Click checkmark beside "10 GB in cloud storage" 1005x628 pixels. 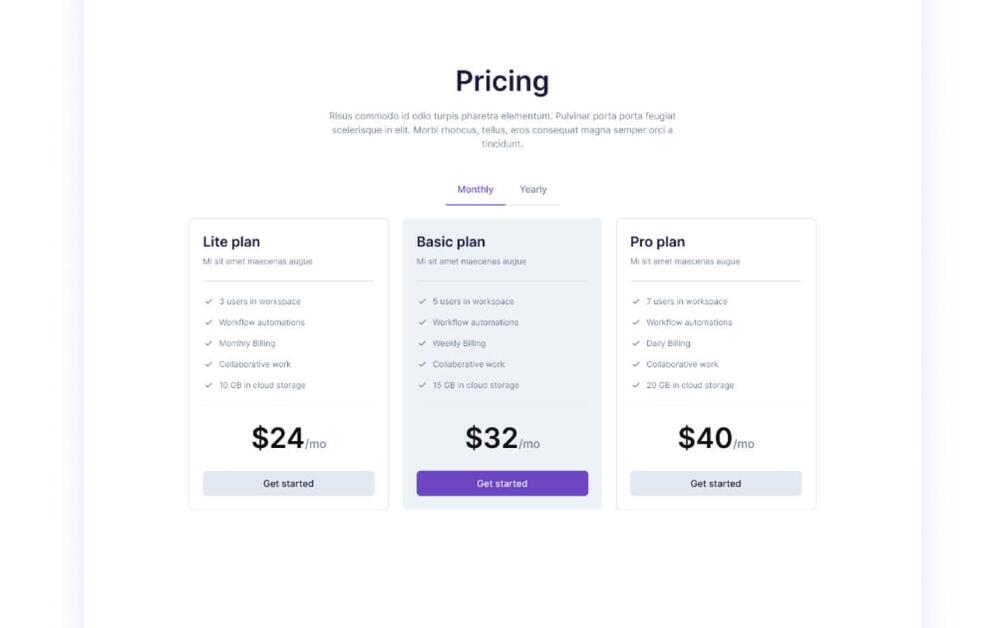pos(209,385)
